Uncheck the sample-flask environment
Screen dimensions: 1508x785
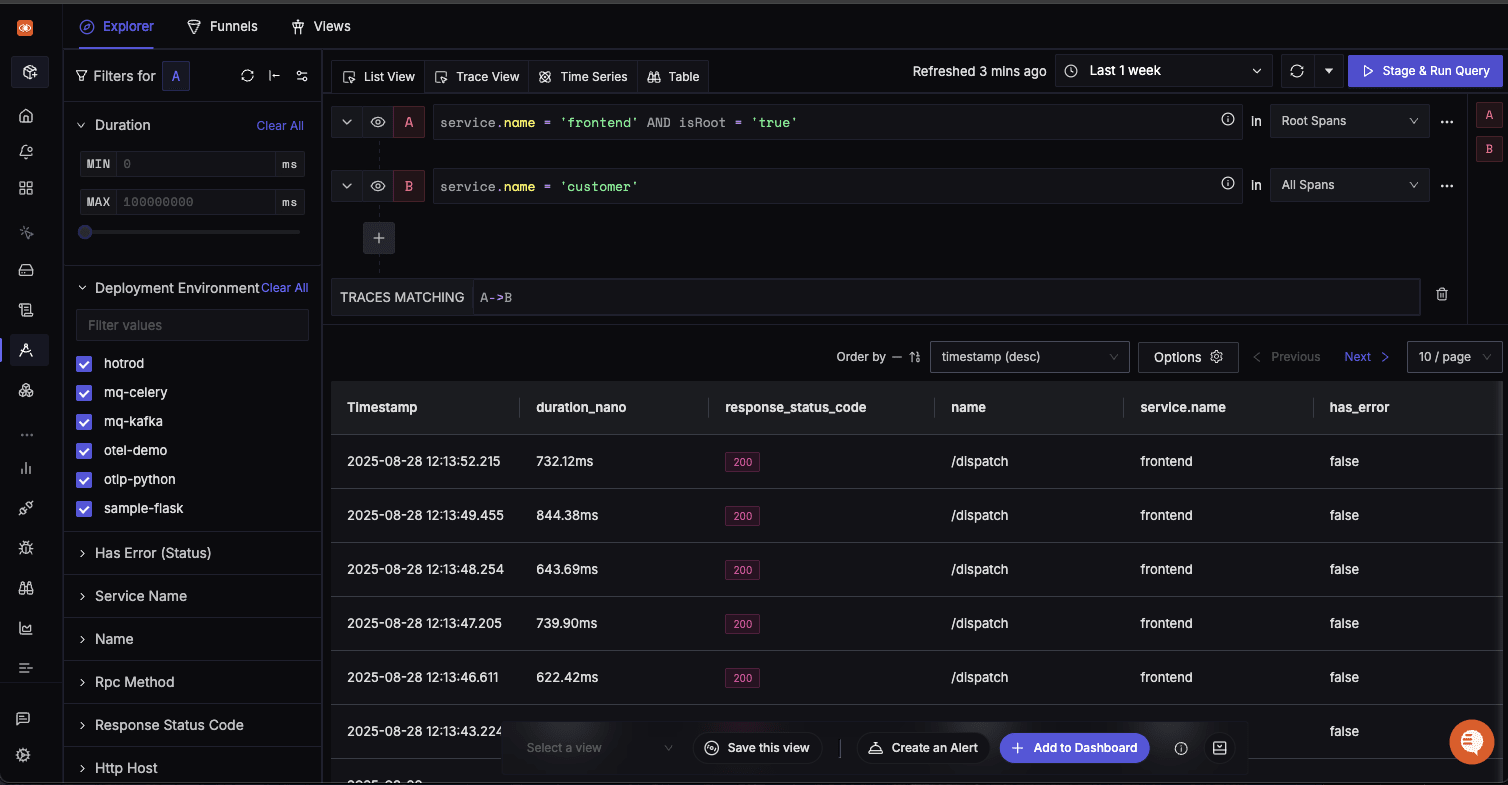(x=84, y=509)
